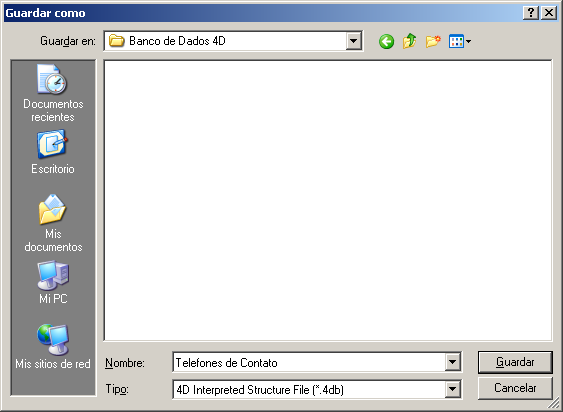Select Mi PC in the sidebar
Image resolution: width=563 pixels, height=412 pixels.
(x=53, y=283)
